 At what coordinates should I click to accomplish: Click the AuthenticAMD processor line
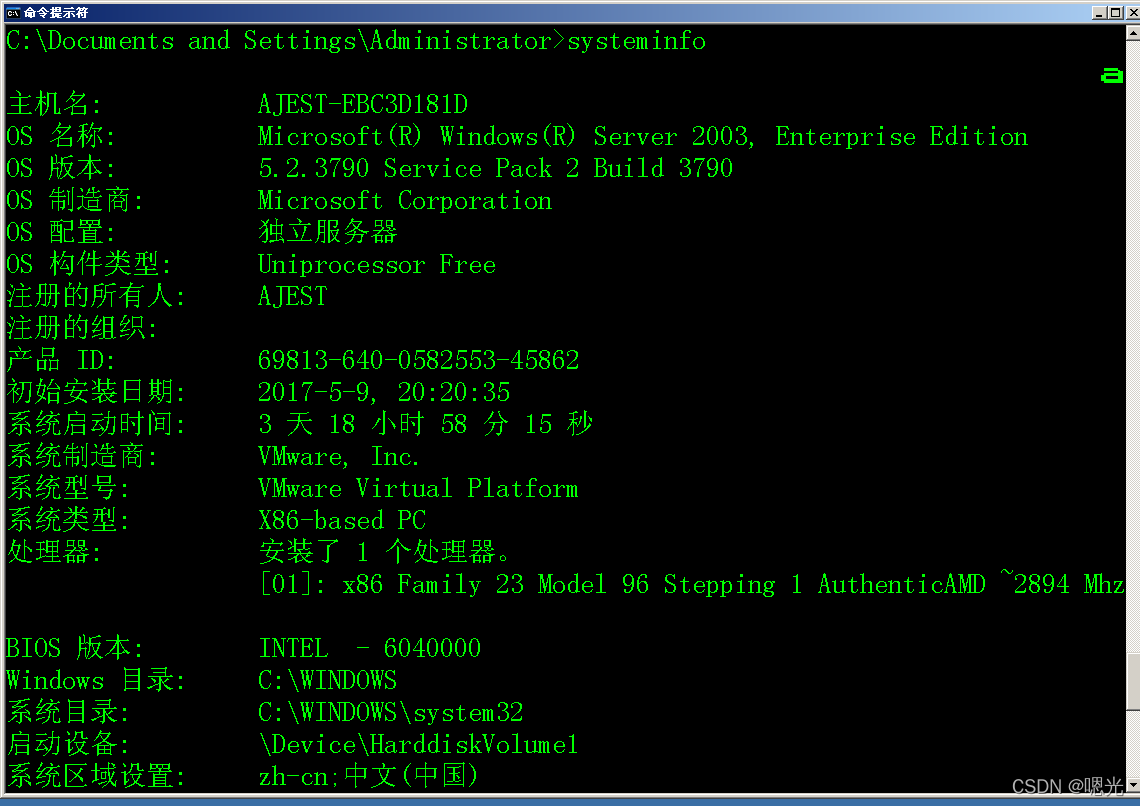click(690, 585)
